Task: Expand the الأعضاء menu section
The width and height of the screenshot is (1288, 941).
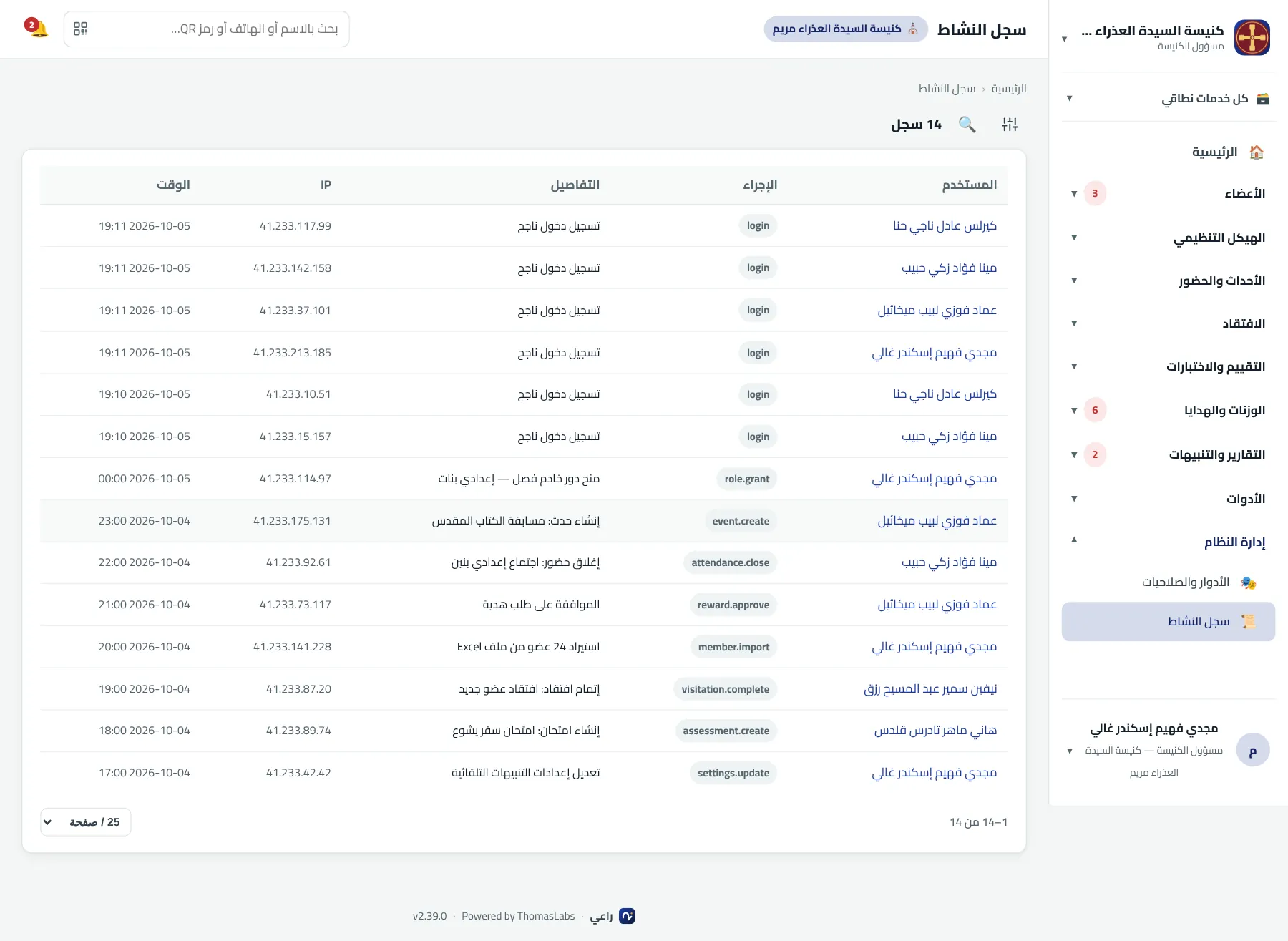Action: coord(1169,193)
